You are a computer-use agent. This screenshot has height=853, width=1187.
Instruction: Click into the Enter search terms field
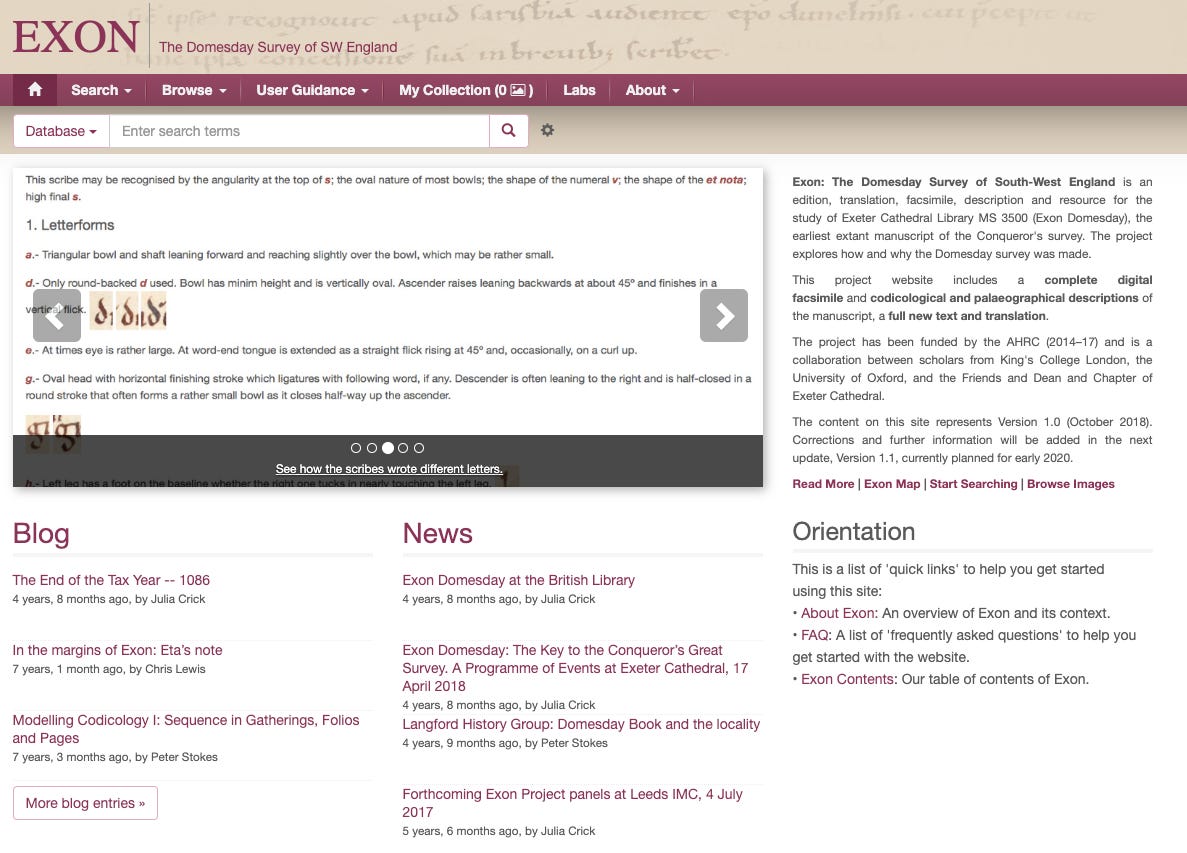300,131
